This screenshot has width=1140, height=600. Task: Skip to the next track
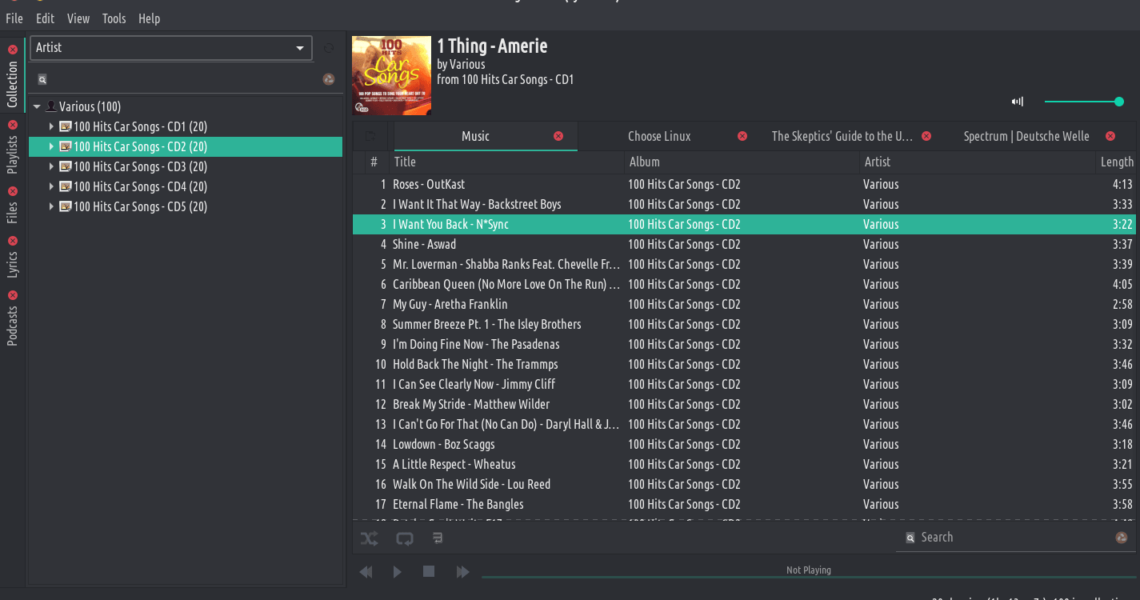click(462, 571)
